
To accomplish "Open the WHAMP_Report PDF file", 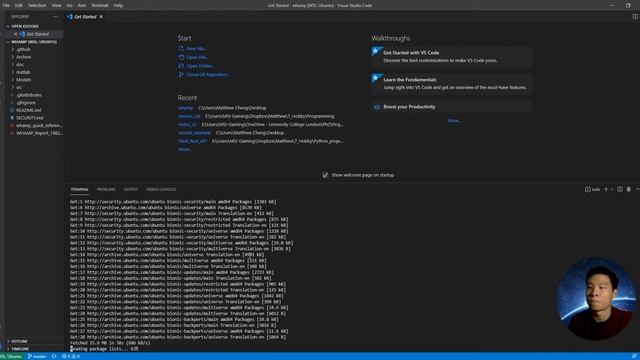I will (x=39, y=133).
